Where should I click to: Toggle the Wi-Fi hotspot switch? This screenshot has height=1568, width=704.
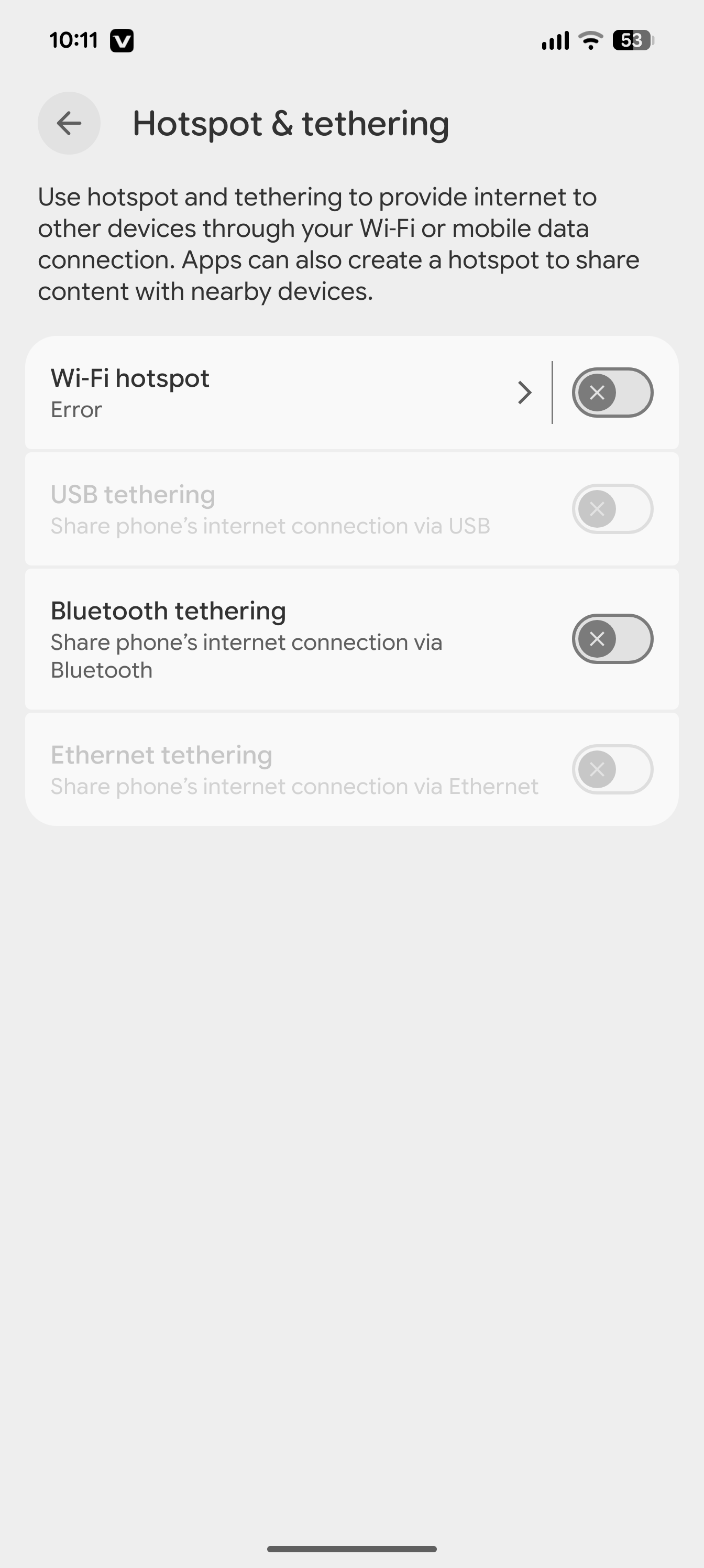point(612,393)
